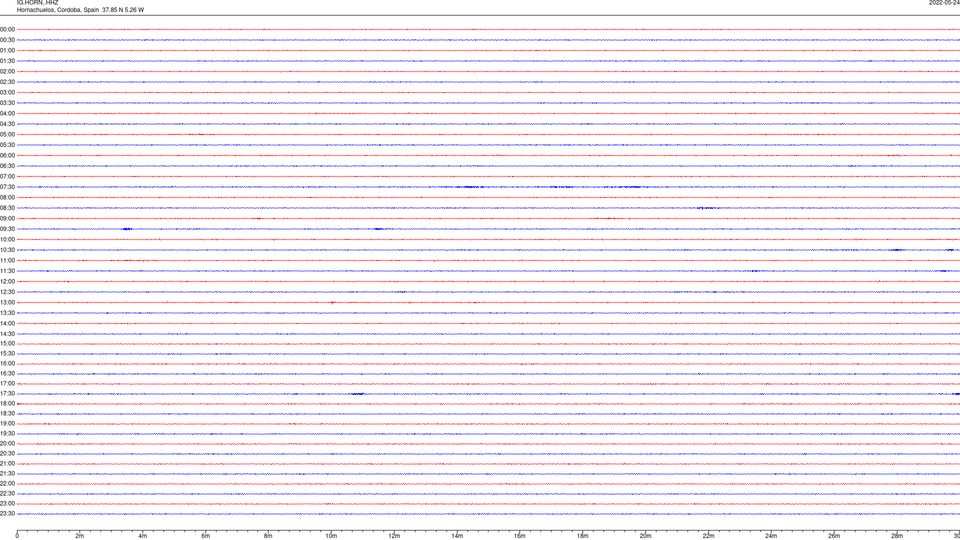960x540 pixels.
Task: Choose the 23:30 row label
Action: pos(7,514)
